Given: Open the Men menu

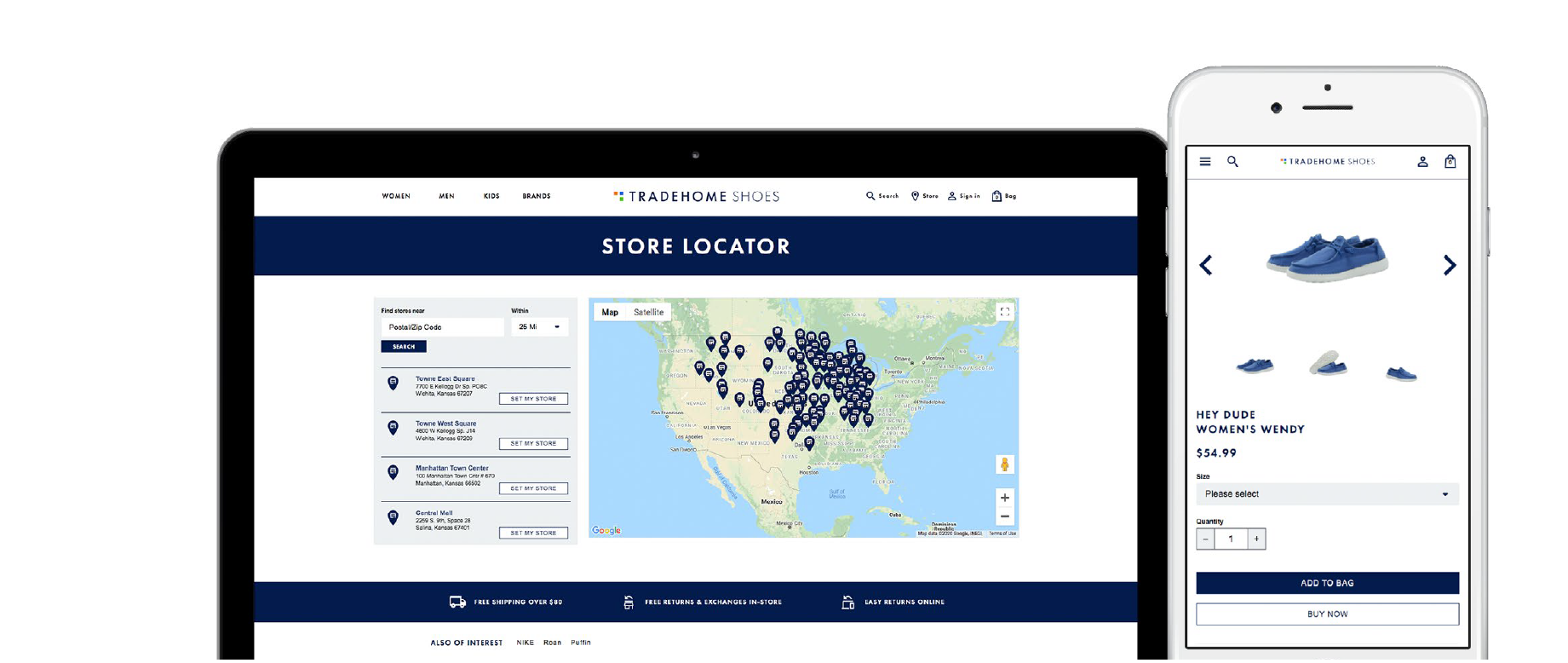Looking at the screenshot, I should point(446,196).
